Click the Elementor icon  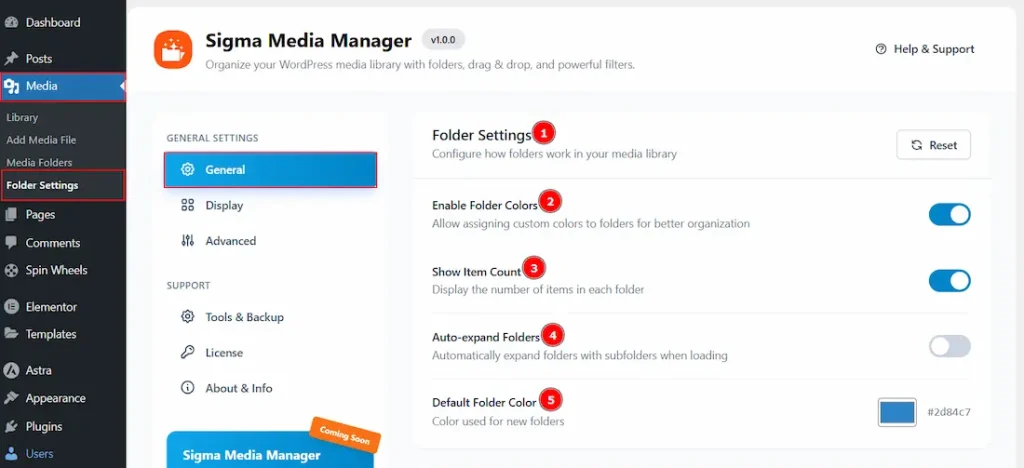pos(11,307)
